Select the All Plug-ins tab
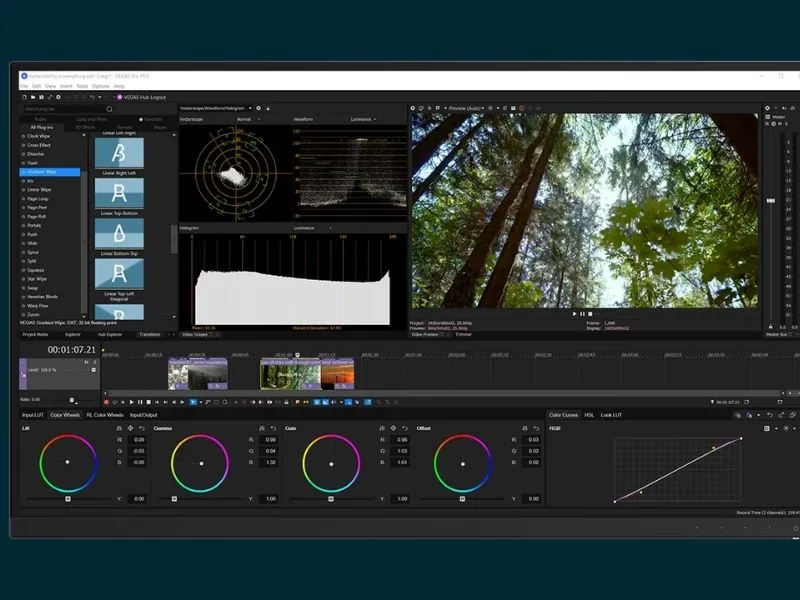This screenshot has width=800, height=600. (42, 127)
